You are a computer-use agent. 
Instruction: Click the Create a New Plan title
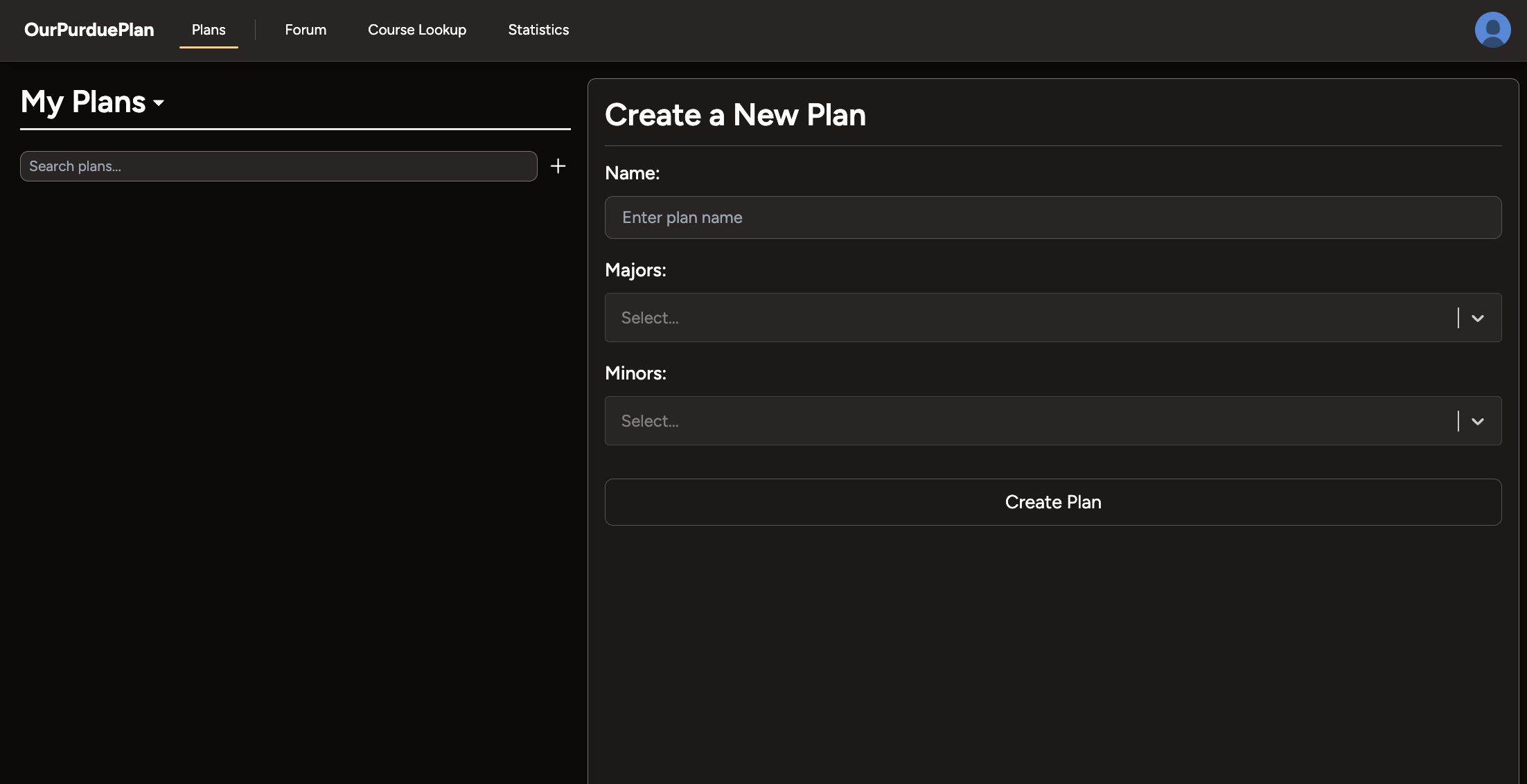(735, 115)
